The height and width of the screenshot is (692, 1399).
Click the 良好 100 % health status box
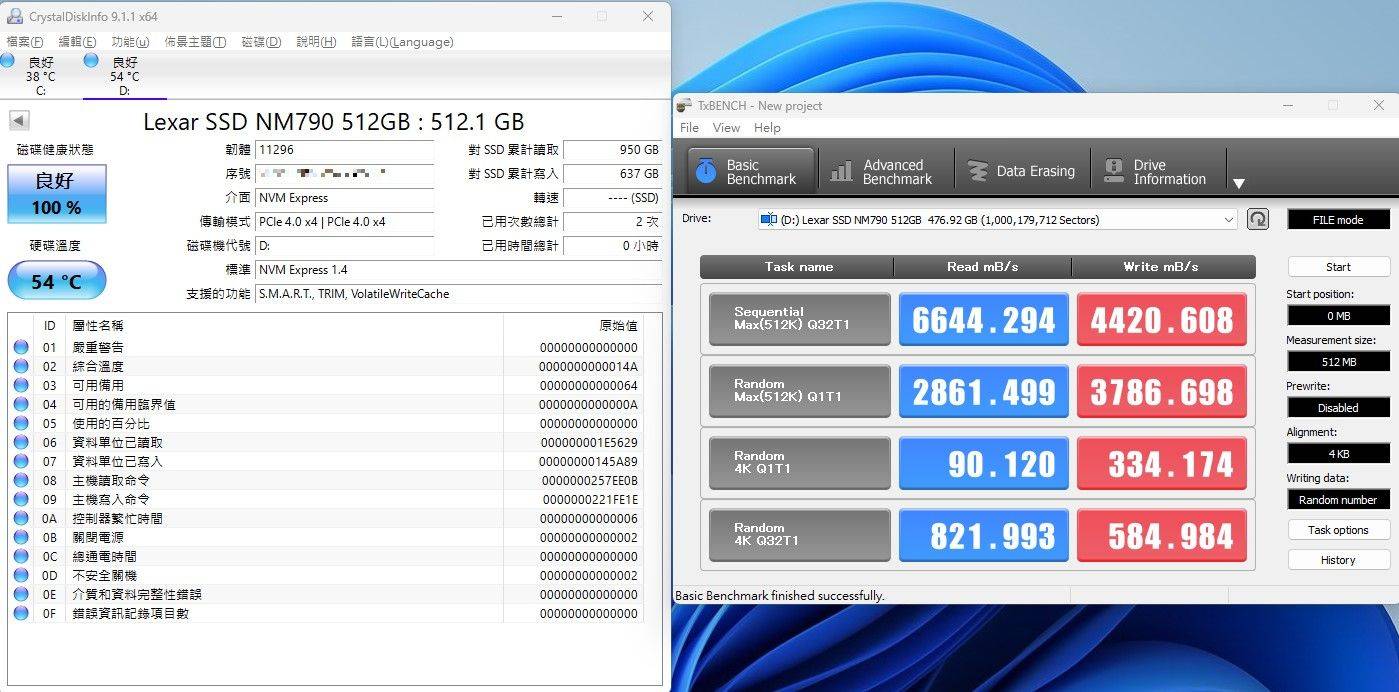click(57, 194)
